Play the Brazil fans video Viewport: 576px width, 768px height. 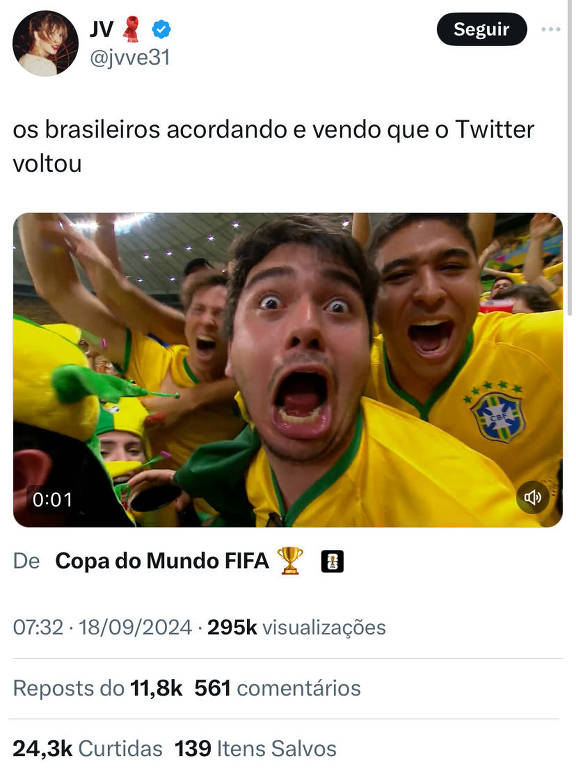pyautogui.click(x=288, y=370)
